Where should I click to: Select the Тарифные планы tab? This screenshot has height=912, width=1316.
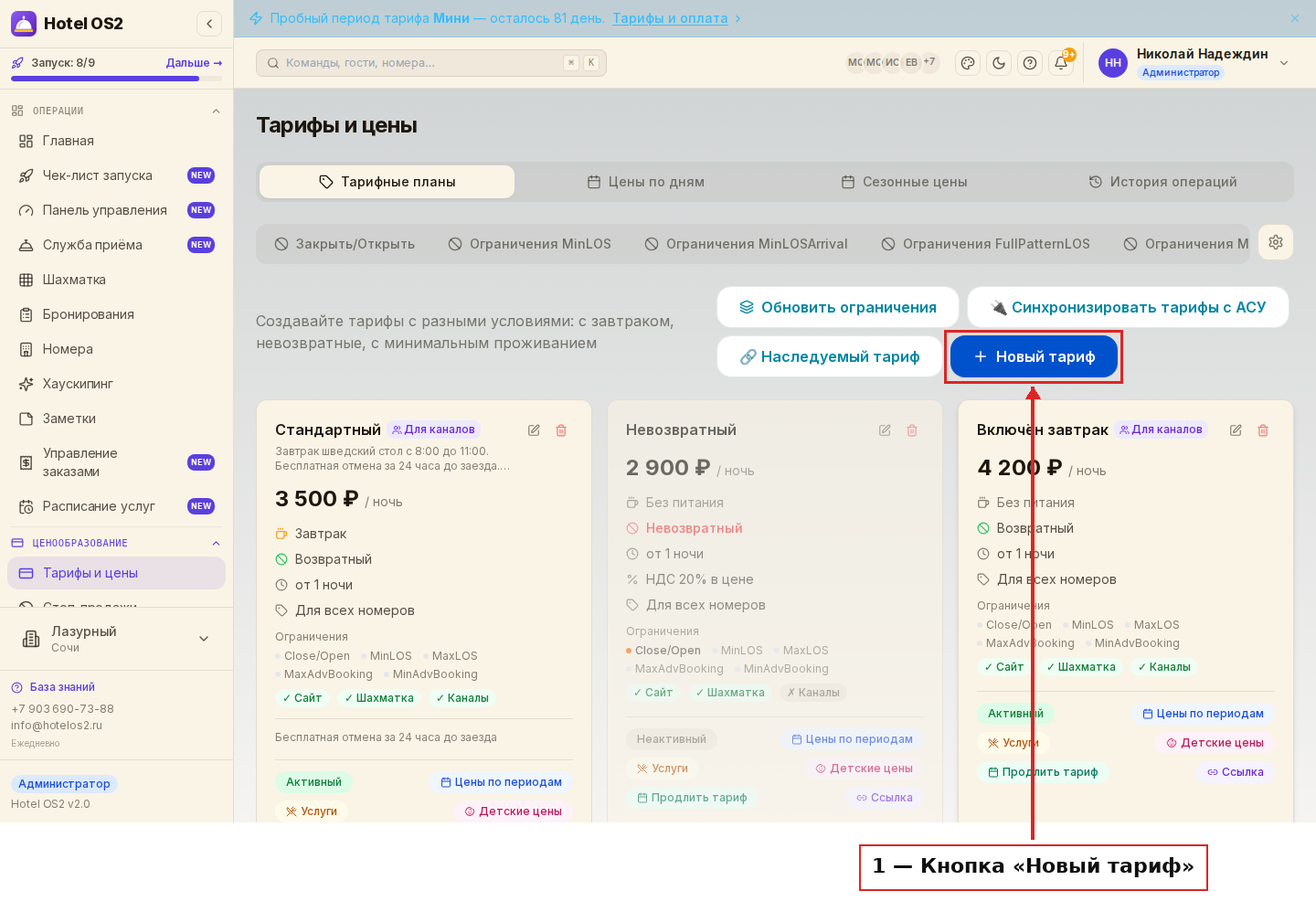click(387, 182)
